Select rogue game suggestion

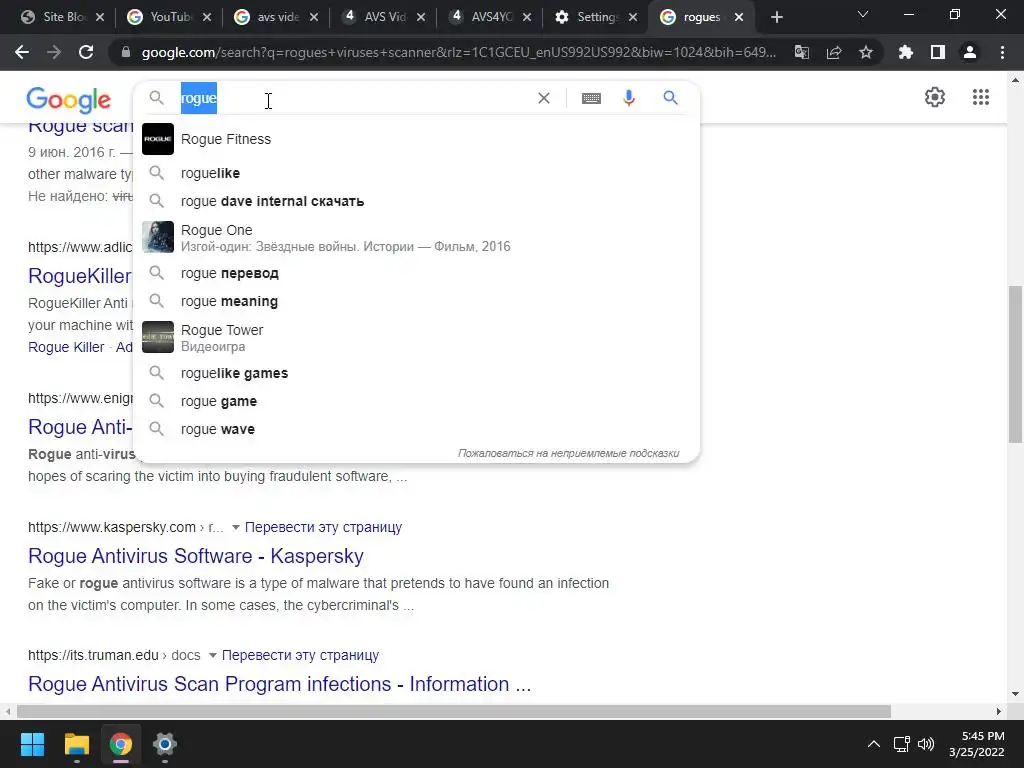coord(416,401)
